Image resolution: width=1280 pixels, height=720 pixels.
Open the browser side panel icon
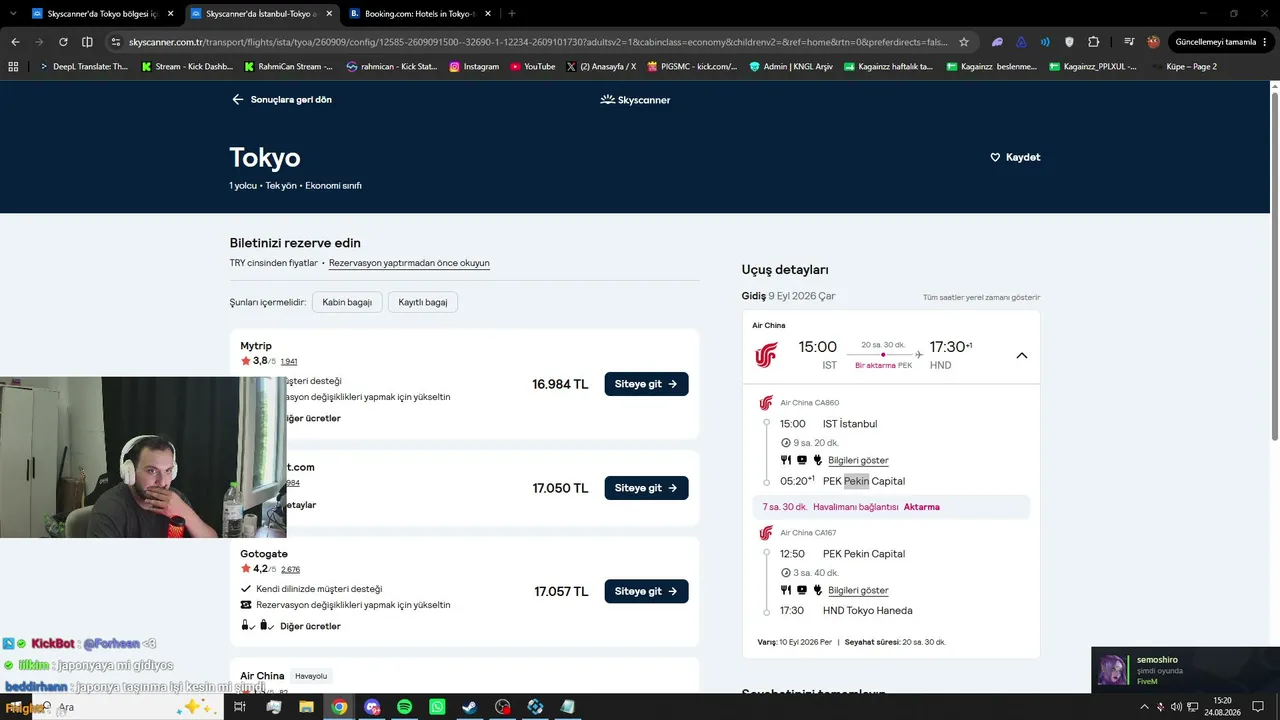click(x=87, y=42)
